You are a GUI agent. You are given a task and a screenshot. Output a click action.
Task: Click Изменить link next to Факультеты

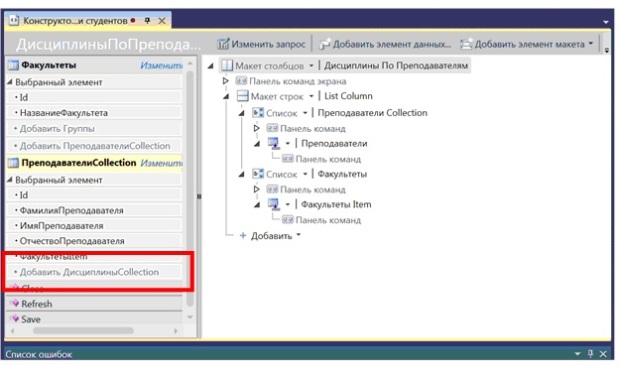161,65
